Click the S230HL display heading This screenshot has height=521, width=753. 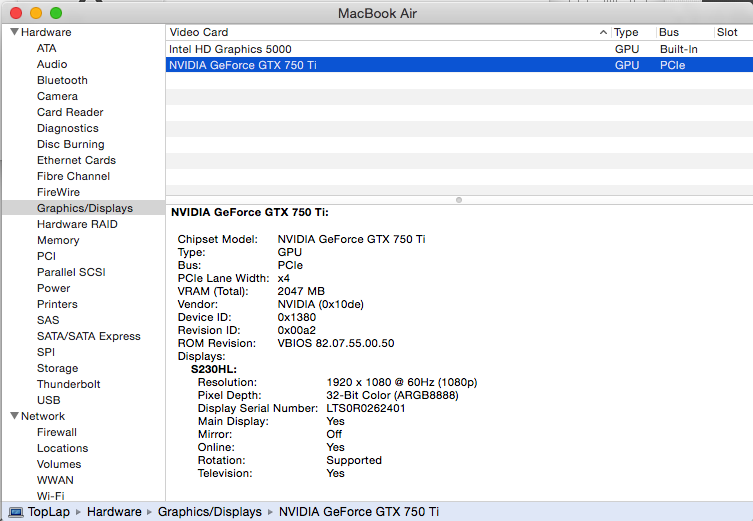click(214, 369)
